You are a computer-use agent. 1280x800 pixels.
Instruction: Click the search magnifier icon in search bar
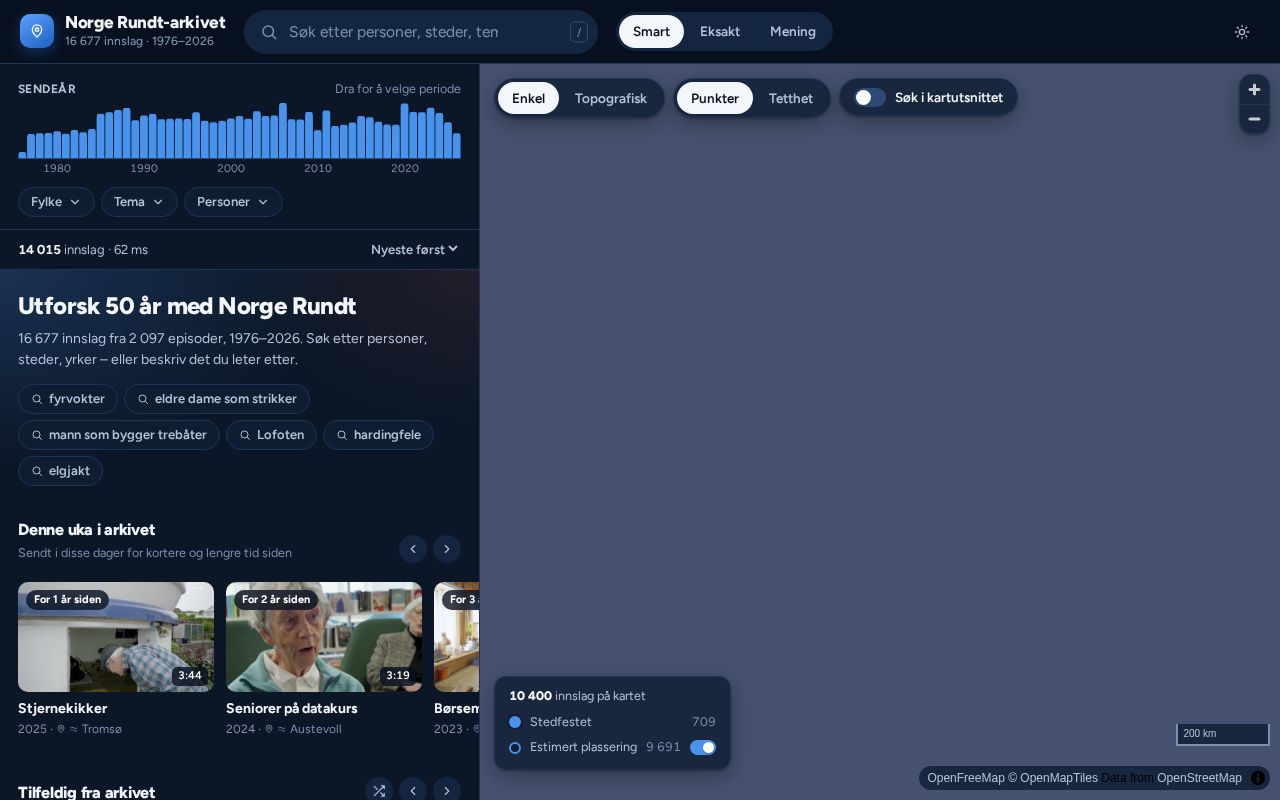tap(269, 32)
